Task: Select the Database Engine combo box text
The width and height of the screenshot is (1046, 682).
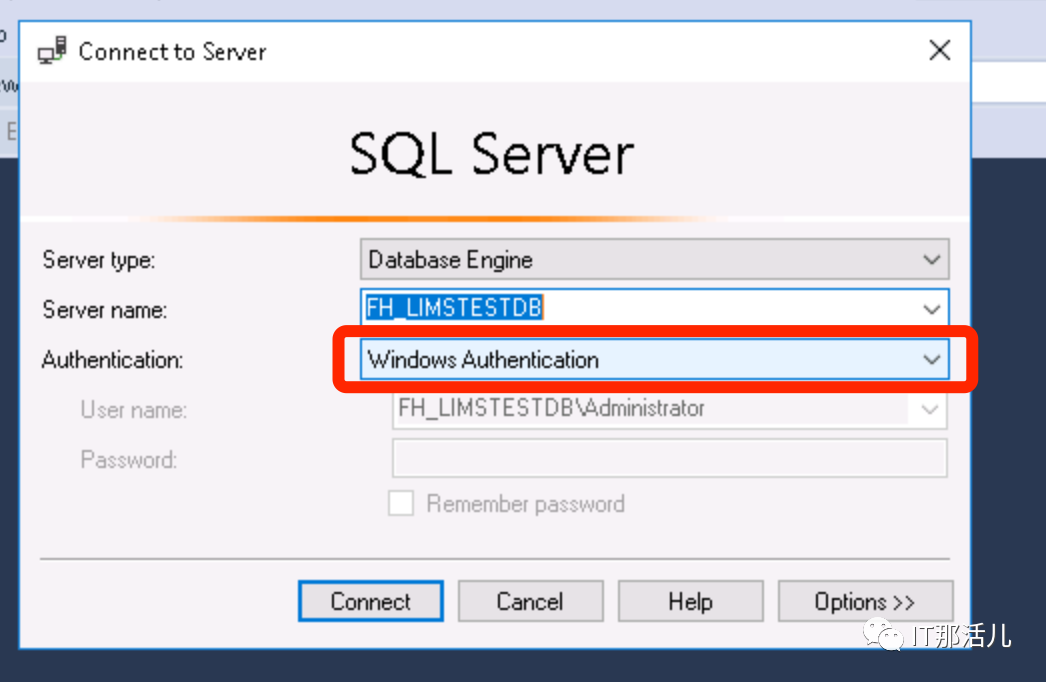Action: coord(450,260)
